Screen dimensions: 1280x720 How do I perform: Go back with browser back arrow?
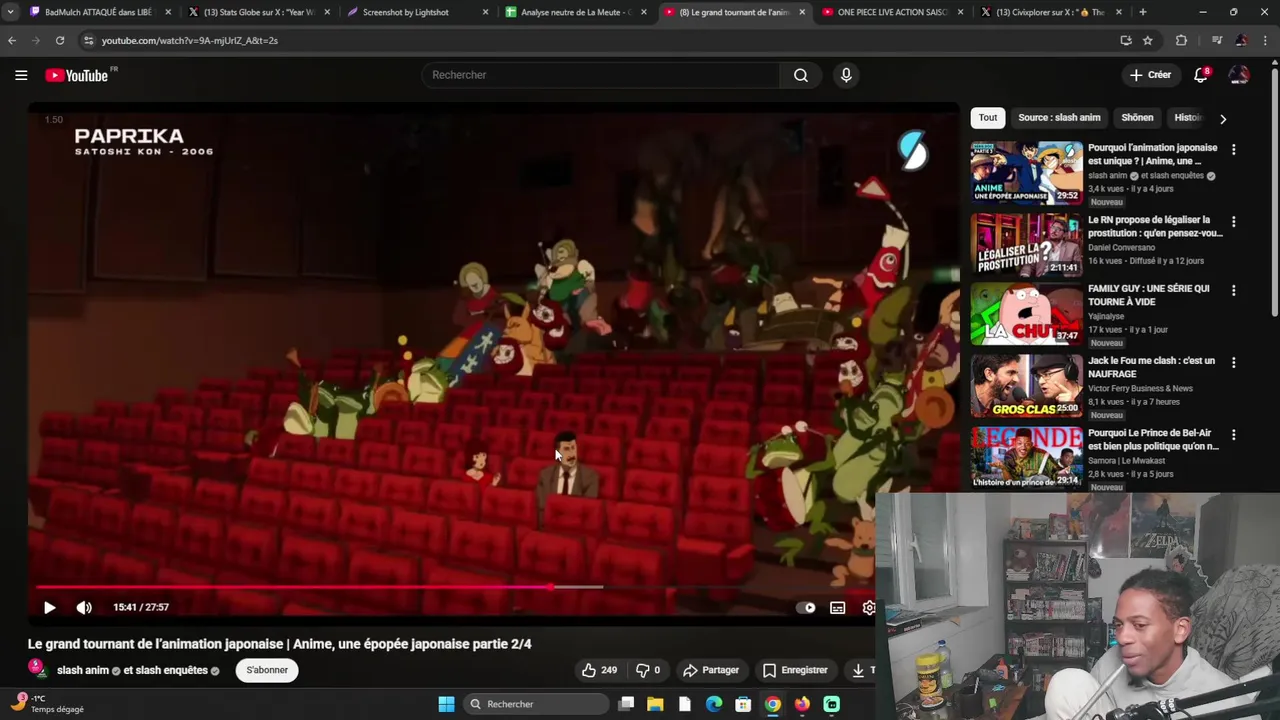click(x=12, y=40)
